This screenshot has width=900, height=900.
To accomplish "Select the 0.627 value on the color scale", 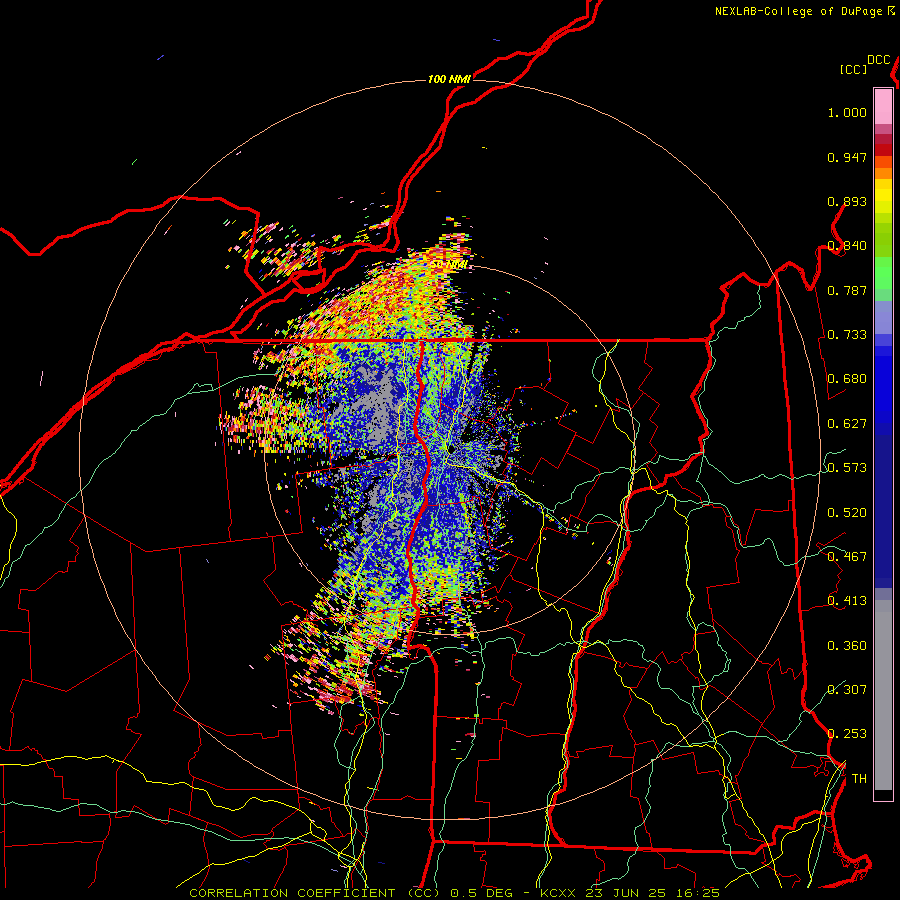I will 847,424.
